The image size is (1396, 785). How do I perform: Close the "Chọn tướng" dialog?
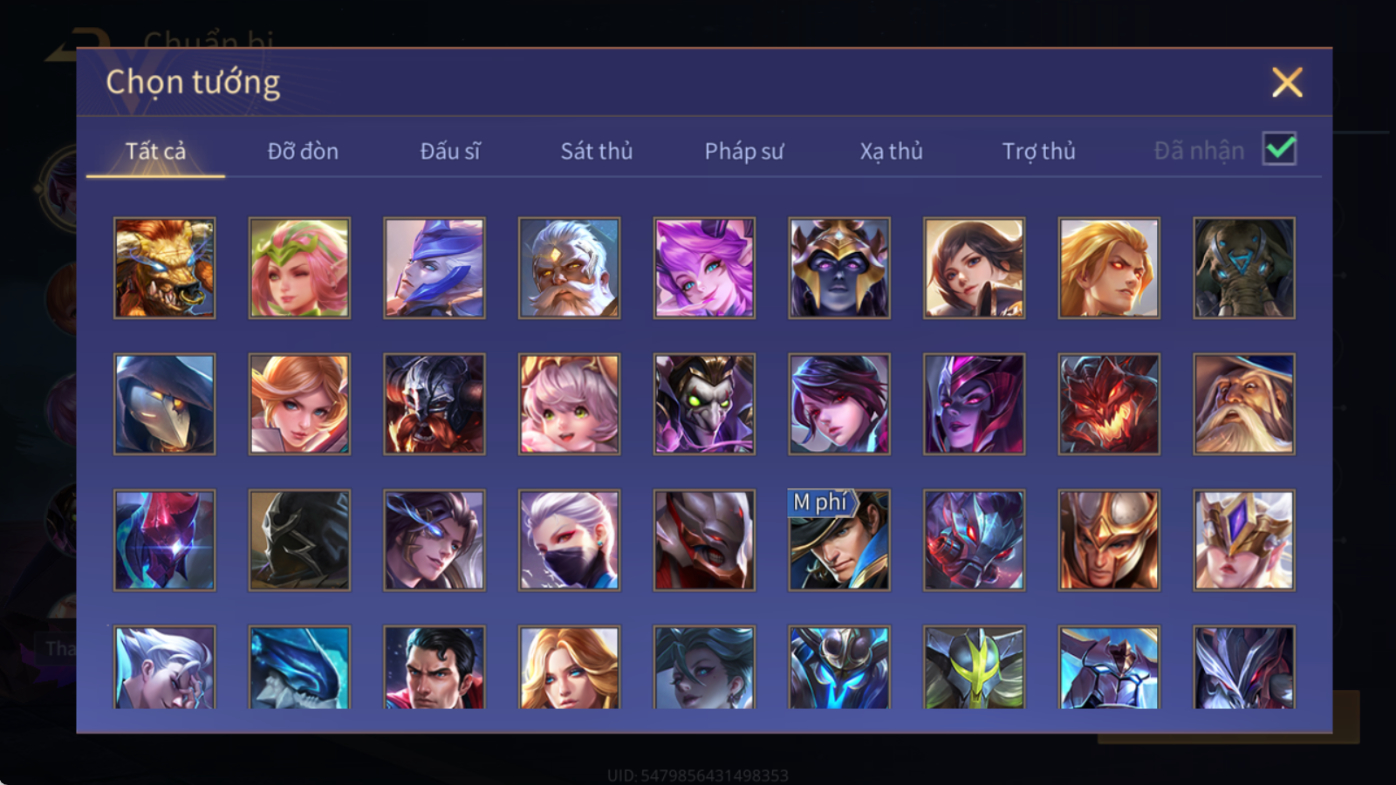click(x=1287, y=82)
